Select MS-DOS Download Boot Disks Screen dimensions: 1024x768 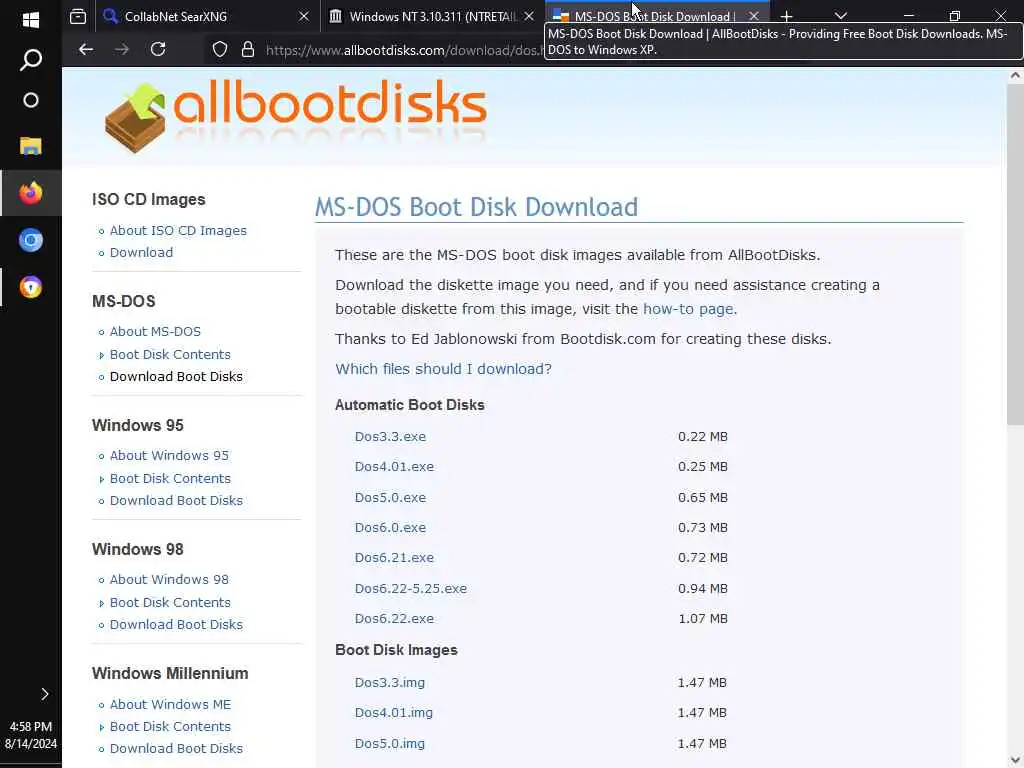(x=176, y=377)
